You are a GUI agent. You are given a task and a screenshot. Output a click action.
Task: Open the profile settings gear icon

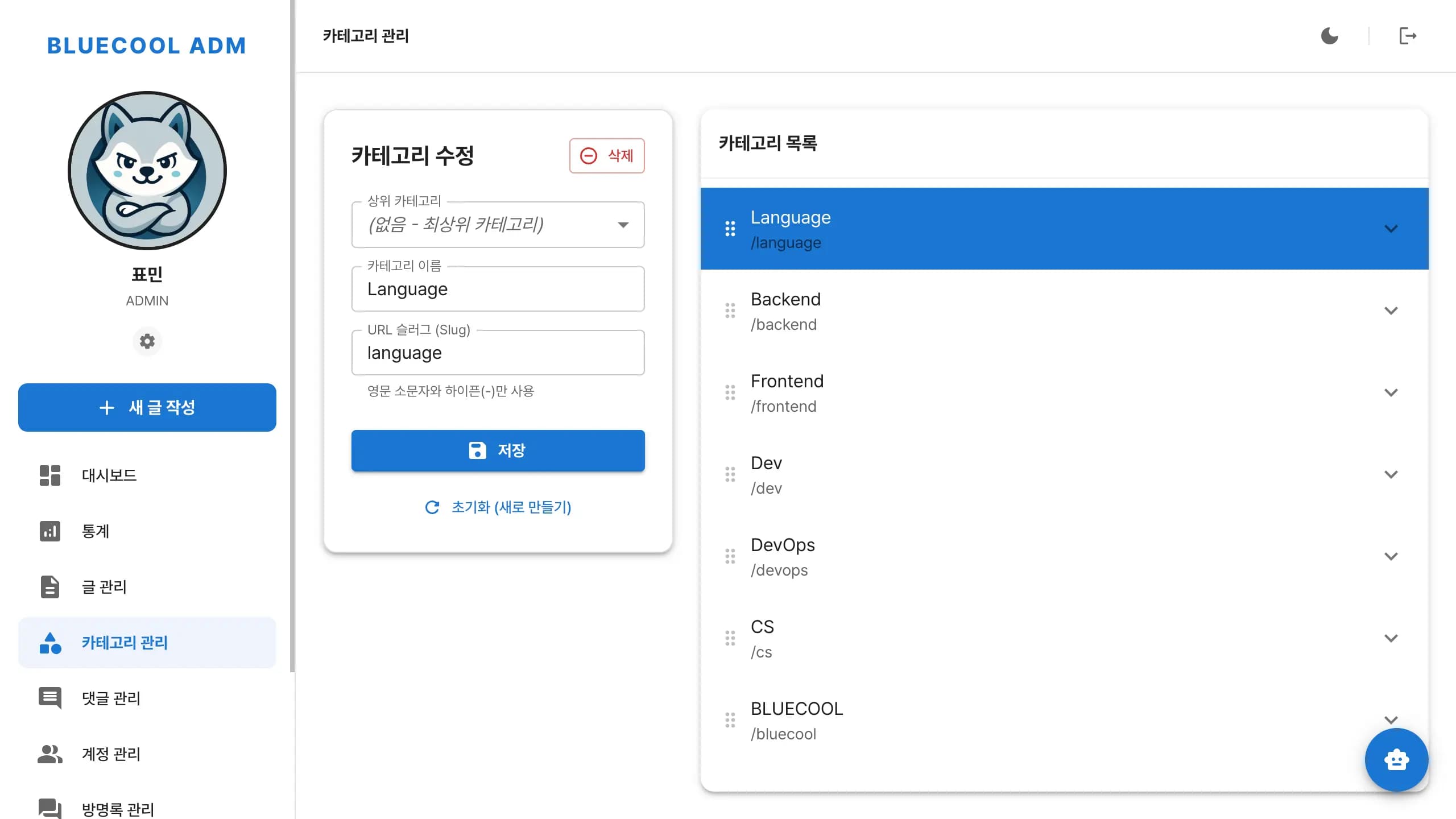(147, 341)
